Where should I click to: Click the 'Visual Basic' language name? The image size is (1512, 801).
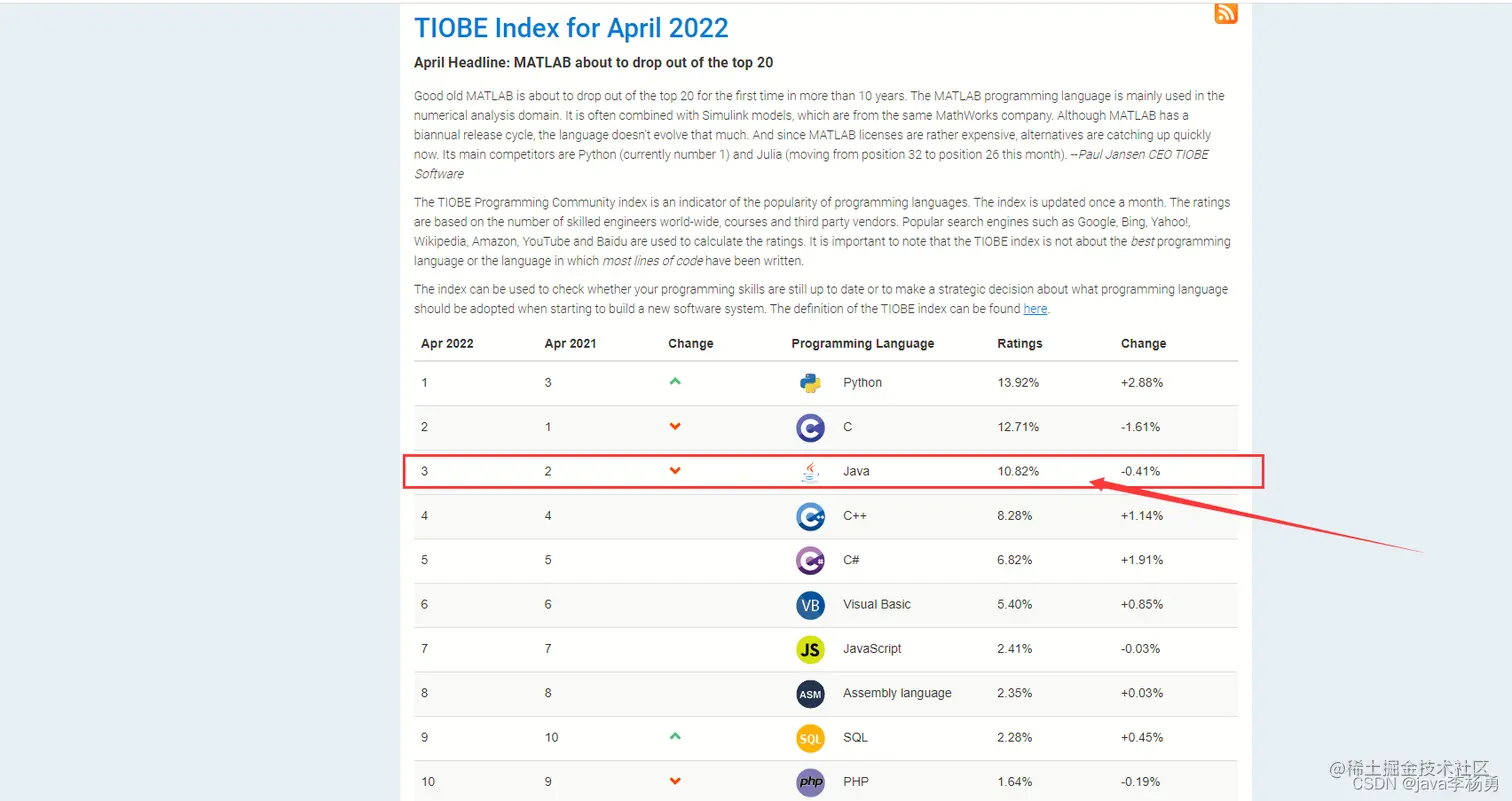[877, 604]
